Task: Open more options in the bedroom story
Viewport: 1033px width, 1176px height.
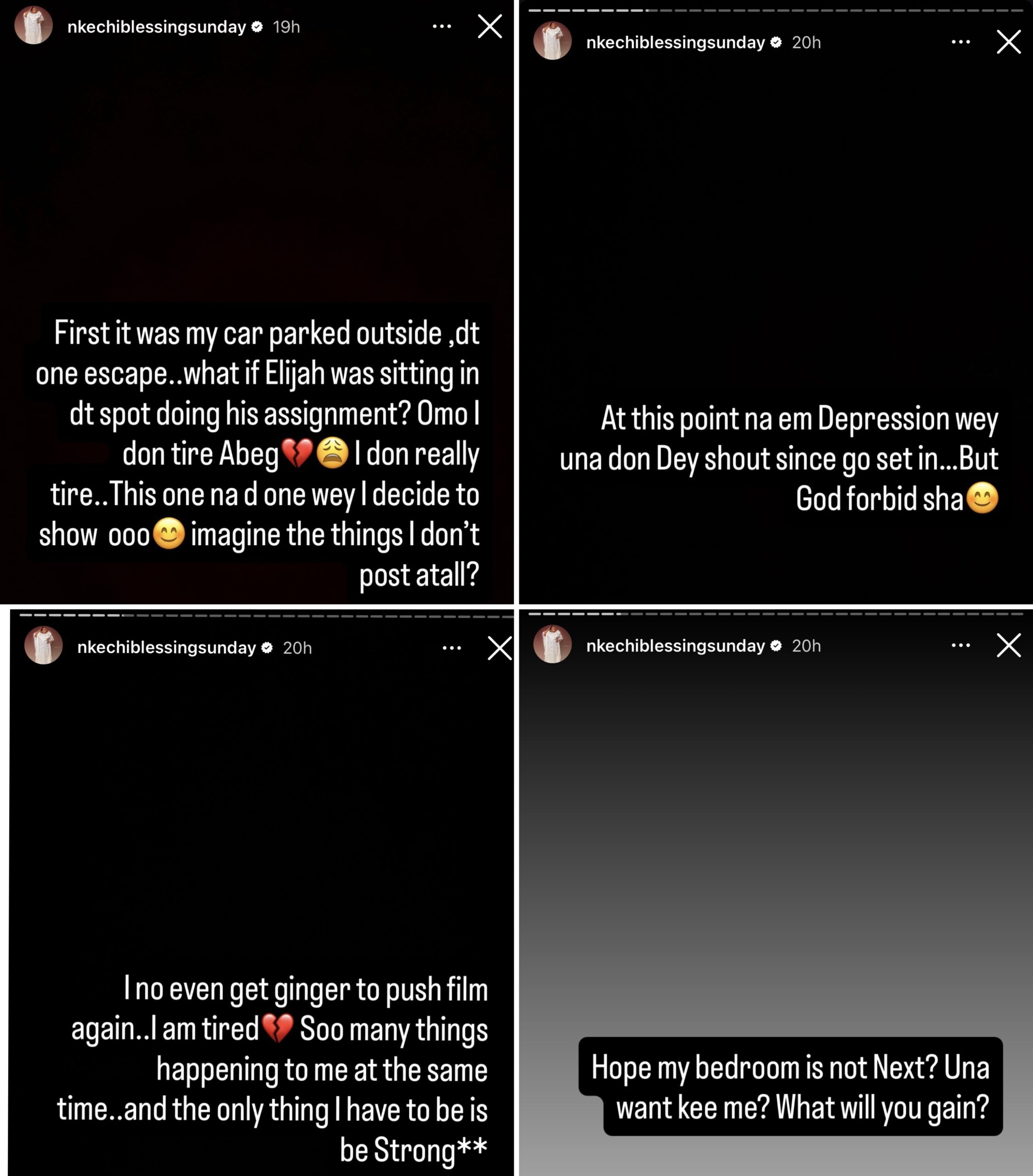Action: (x=960, y=645)
